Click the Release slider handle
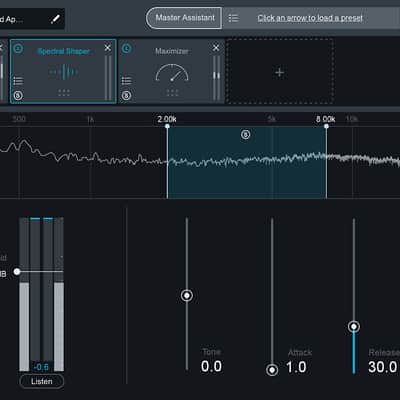Viewport: 400px width, 400px height. pyautogui.click(x=354, y=327)
